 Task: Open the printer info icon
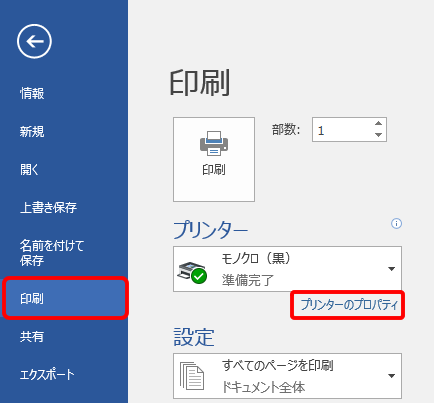click(396, 223)
